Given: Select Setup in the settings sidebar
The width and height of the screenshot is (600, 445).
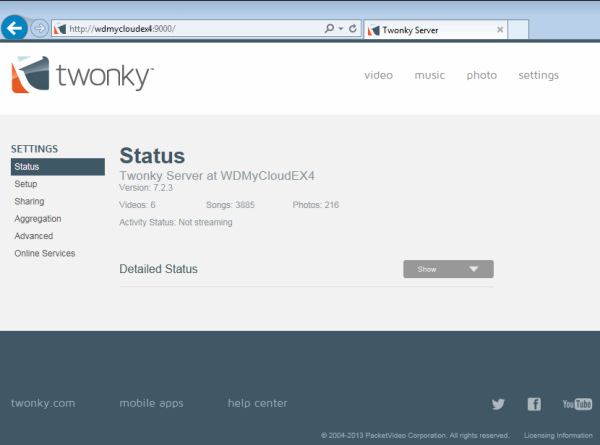Looking at the screenshot, I should click(26, 184).
